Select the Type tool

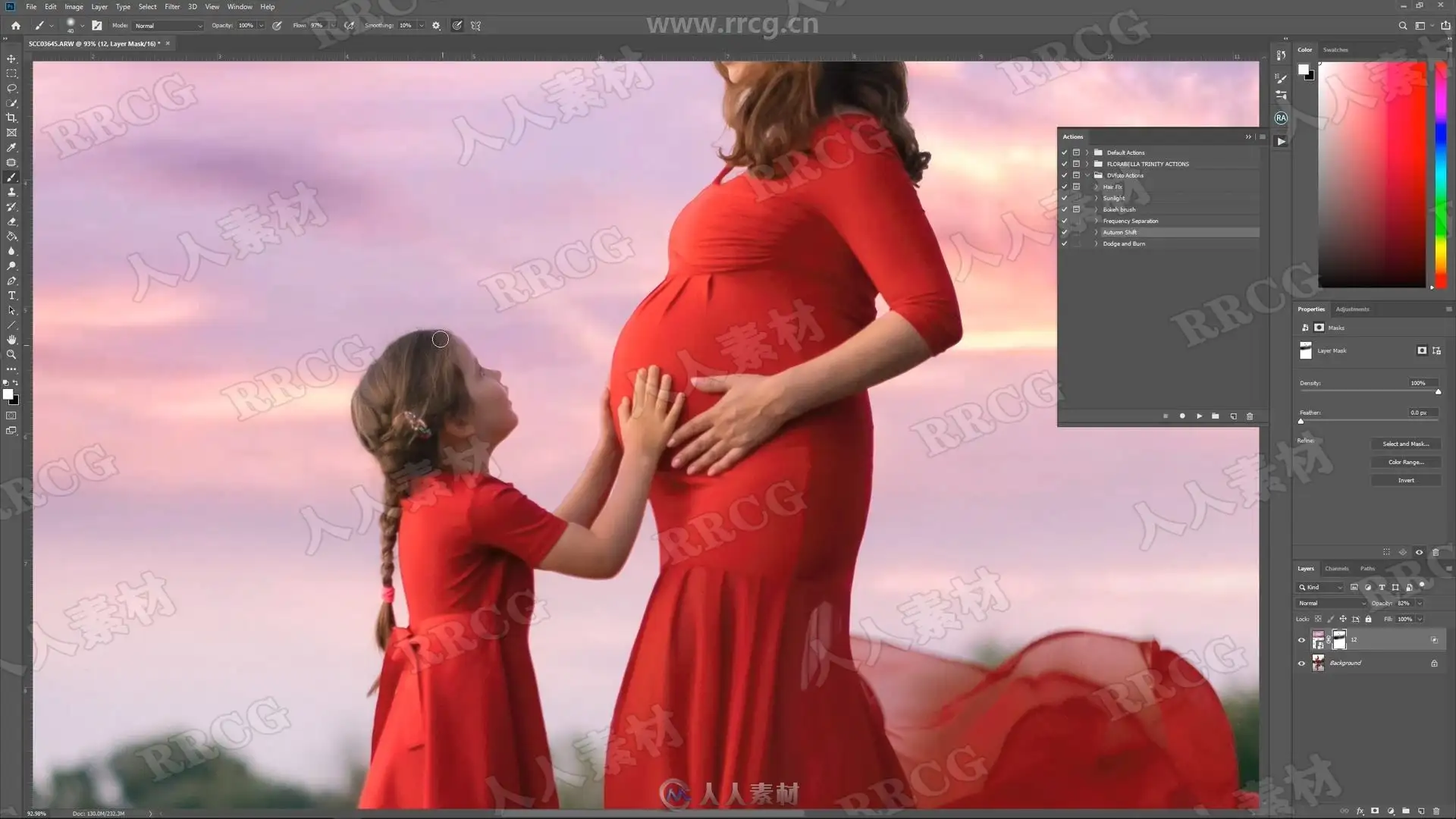coord(11,296)
